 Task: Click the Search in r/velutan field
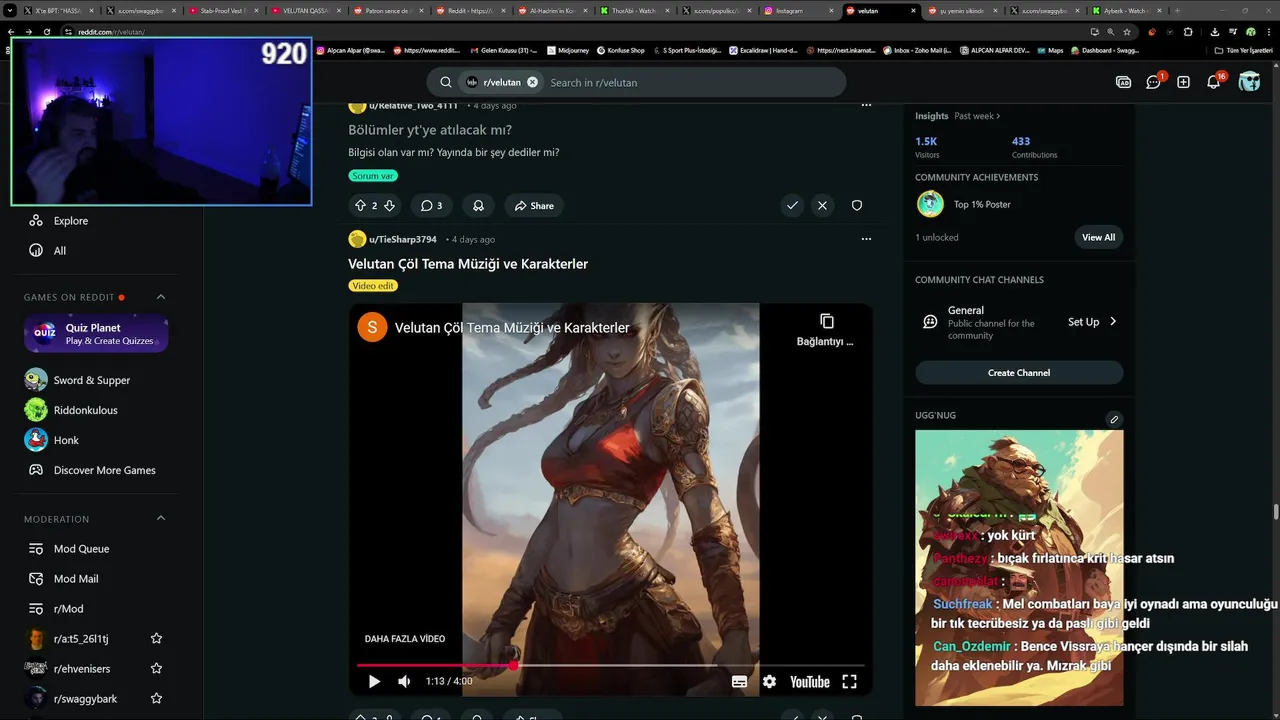coord(690,82)
